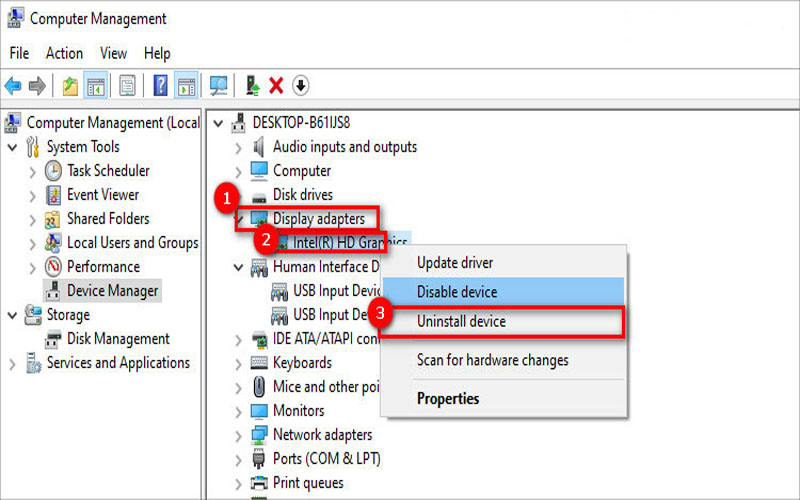Expand Audio inputs and outputs category

click(x=238, y=148)
